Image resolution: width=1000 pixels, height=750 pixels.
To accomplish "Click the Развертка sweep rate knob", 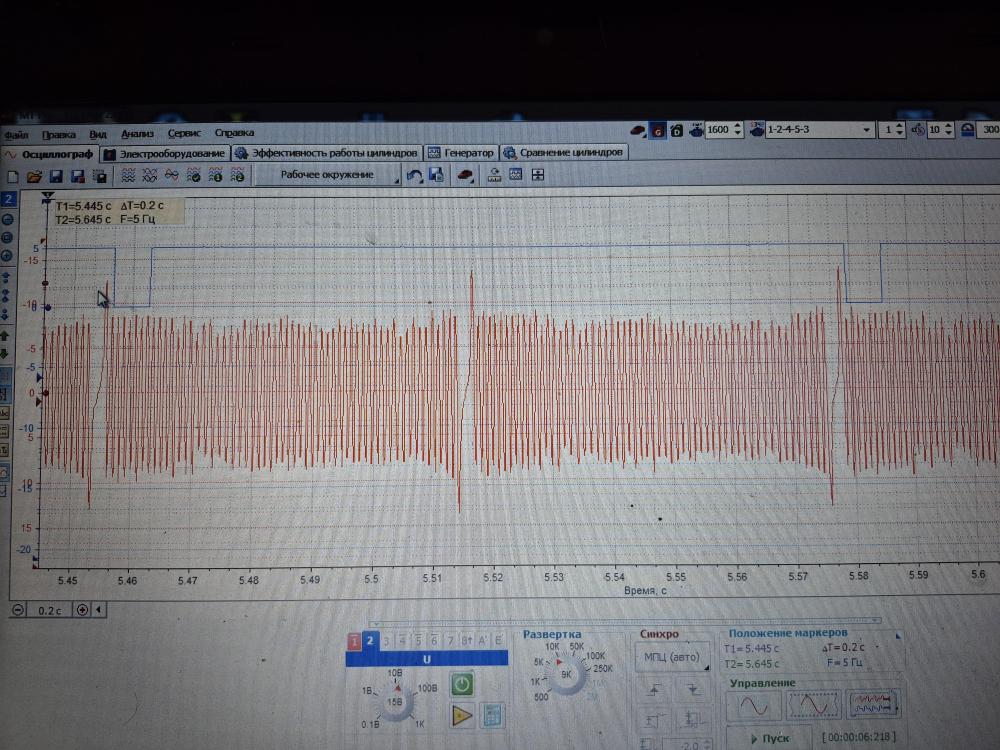I will (567, 674).
